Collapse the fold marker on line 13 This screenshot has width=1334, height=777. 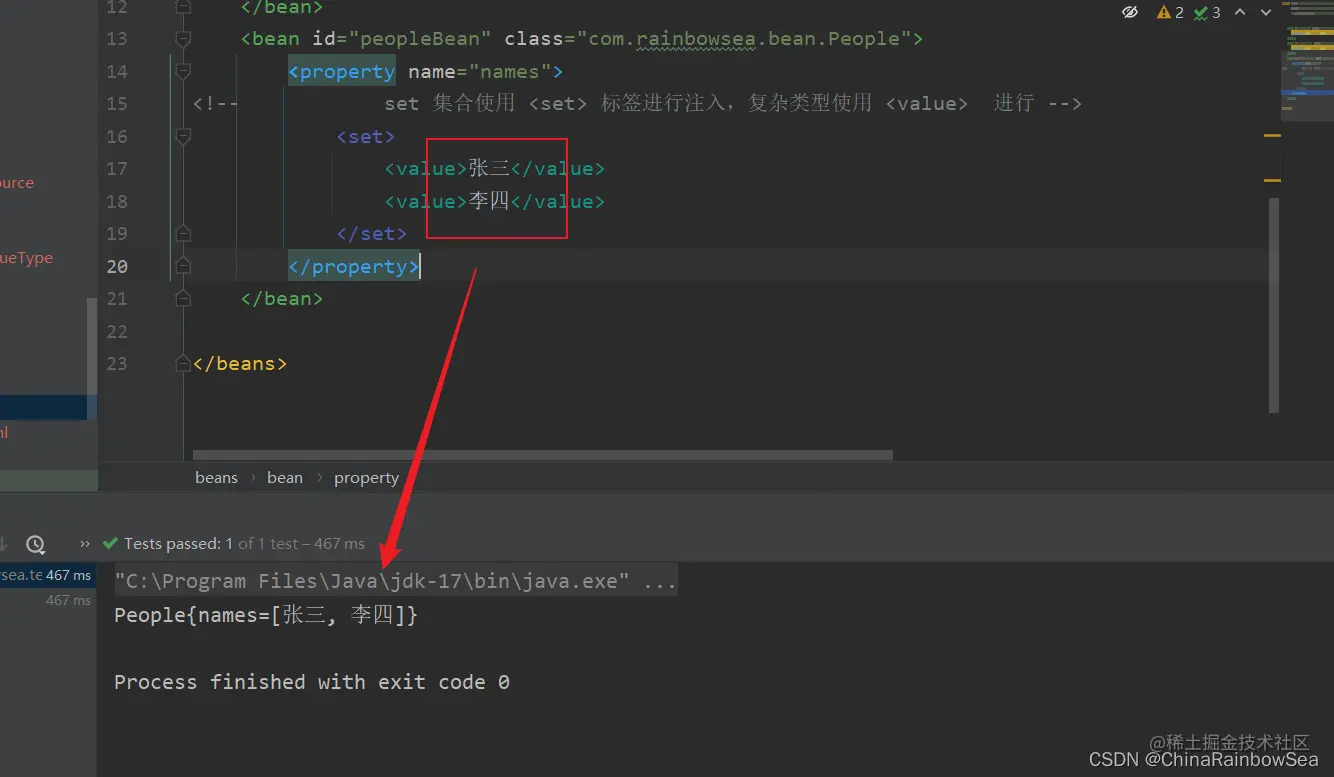(x=182, y=39)
